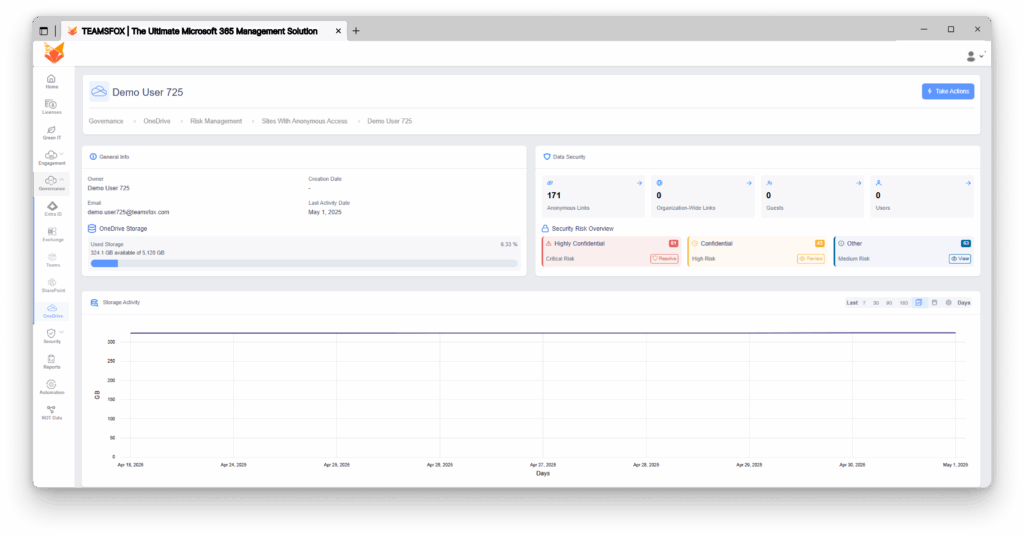Click the OneDrive Storage database icon

(92, 229)
